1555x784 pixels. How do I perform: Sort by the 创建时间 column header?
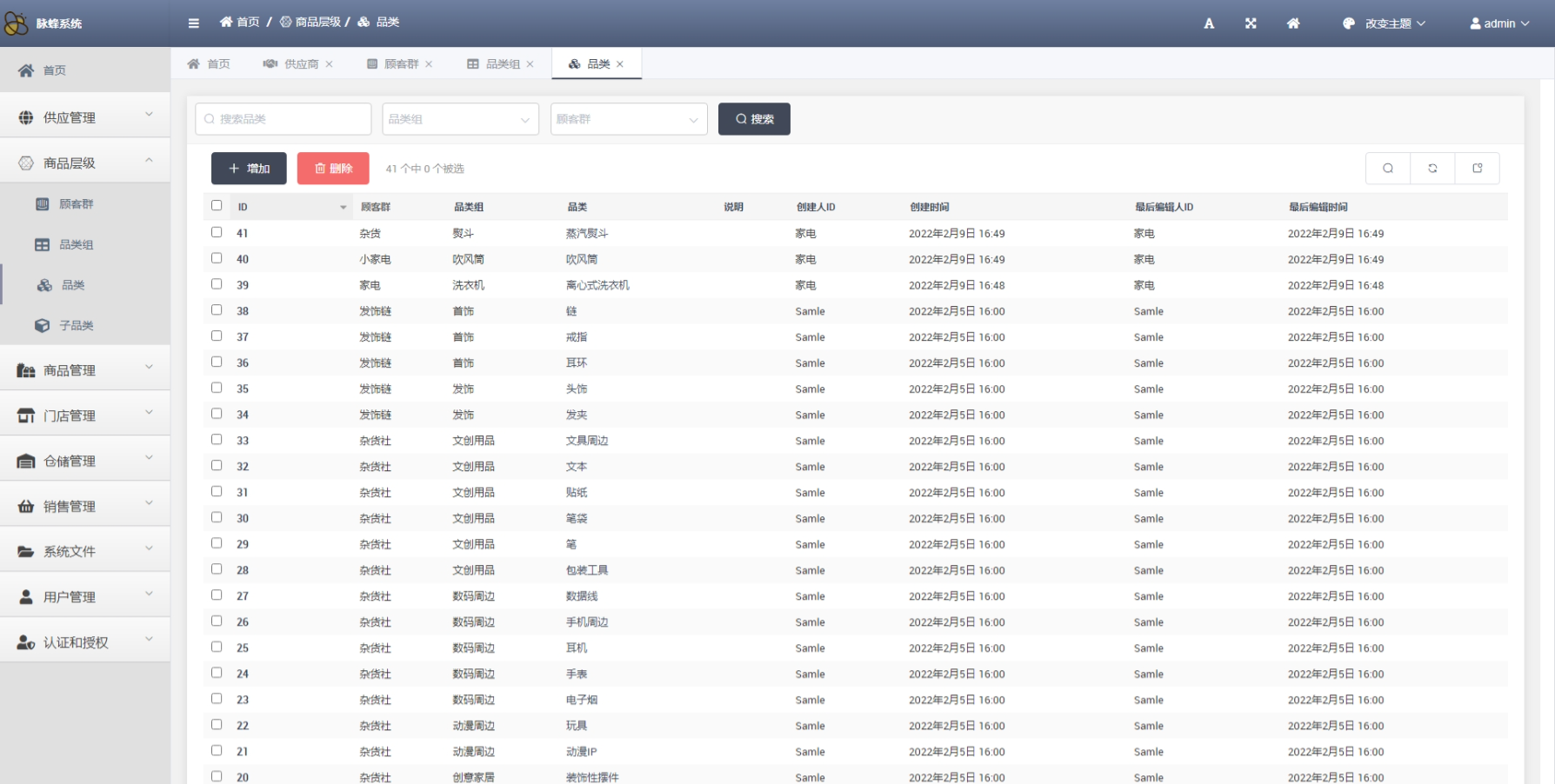pyautogui.click(x=930, y=207)
